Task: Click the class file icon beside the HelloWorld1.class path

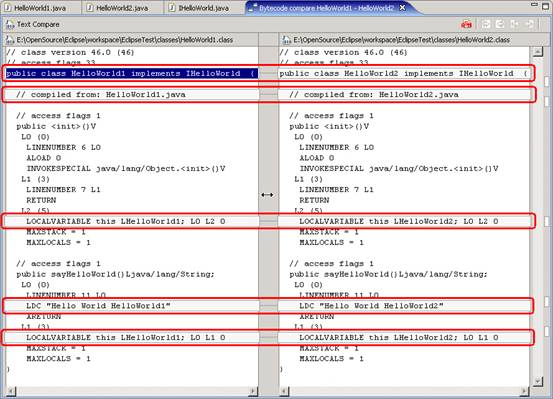Action: pyautogui.click(x=10, y=40)
